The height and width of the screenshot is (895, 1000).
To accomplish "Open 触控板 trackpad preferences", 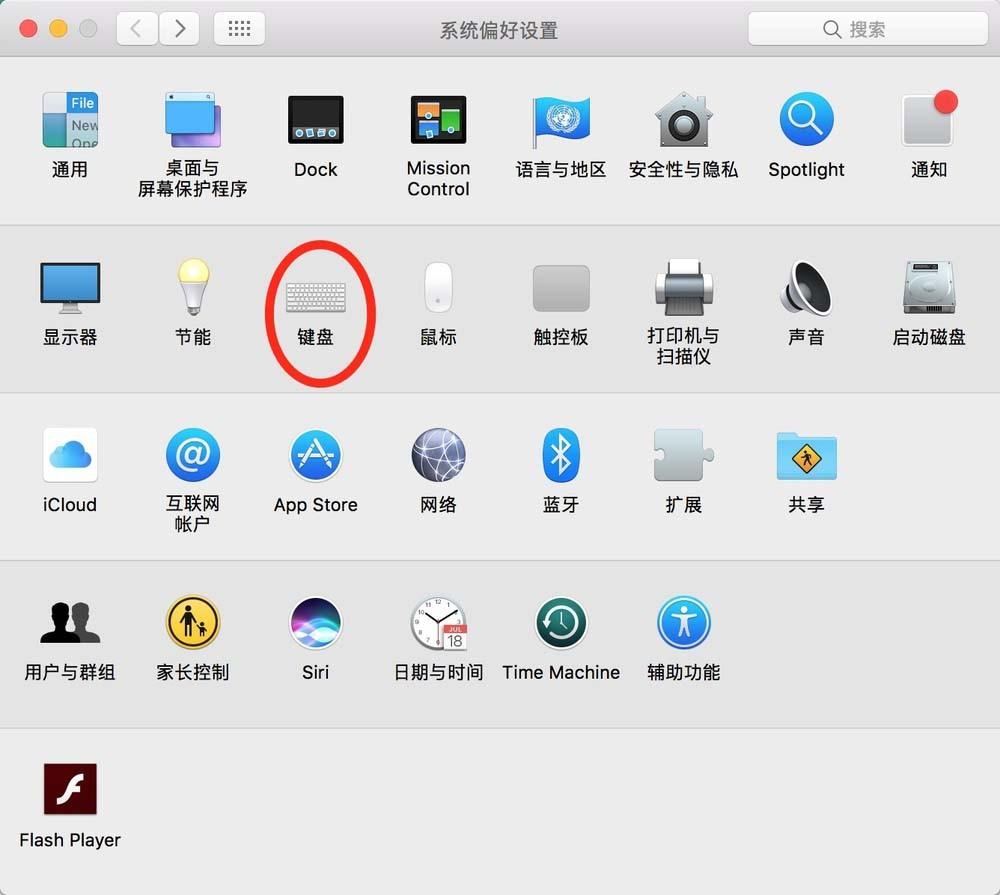I will (561, 288).
